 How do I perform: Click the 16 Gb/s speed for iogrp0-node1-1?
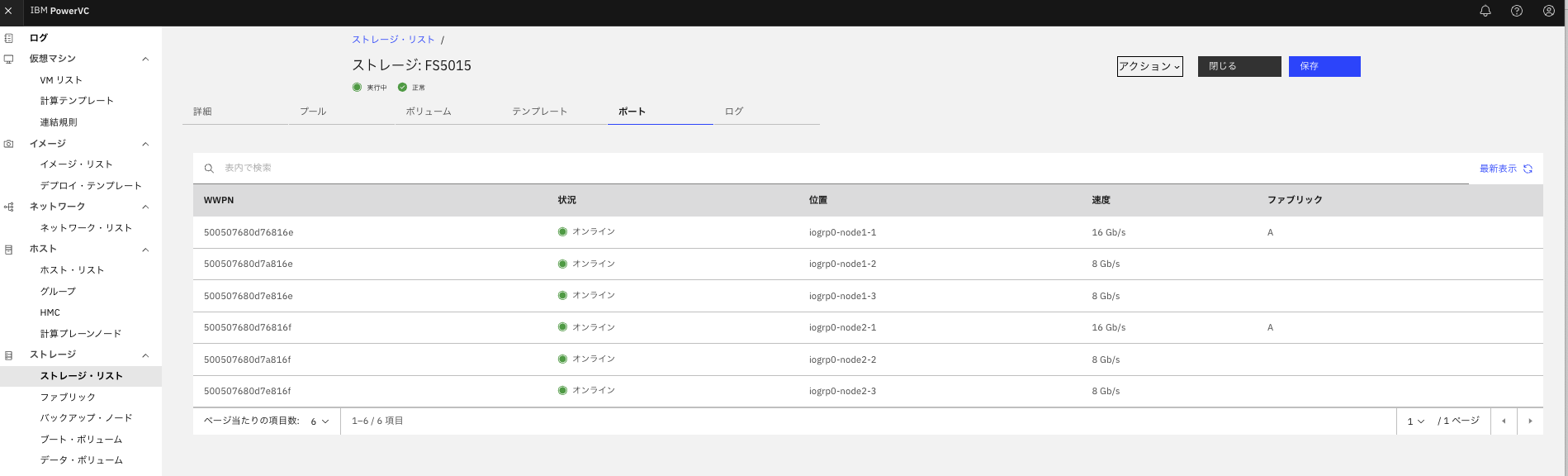tap(1108, 233)
